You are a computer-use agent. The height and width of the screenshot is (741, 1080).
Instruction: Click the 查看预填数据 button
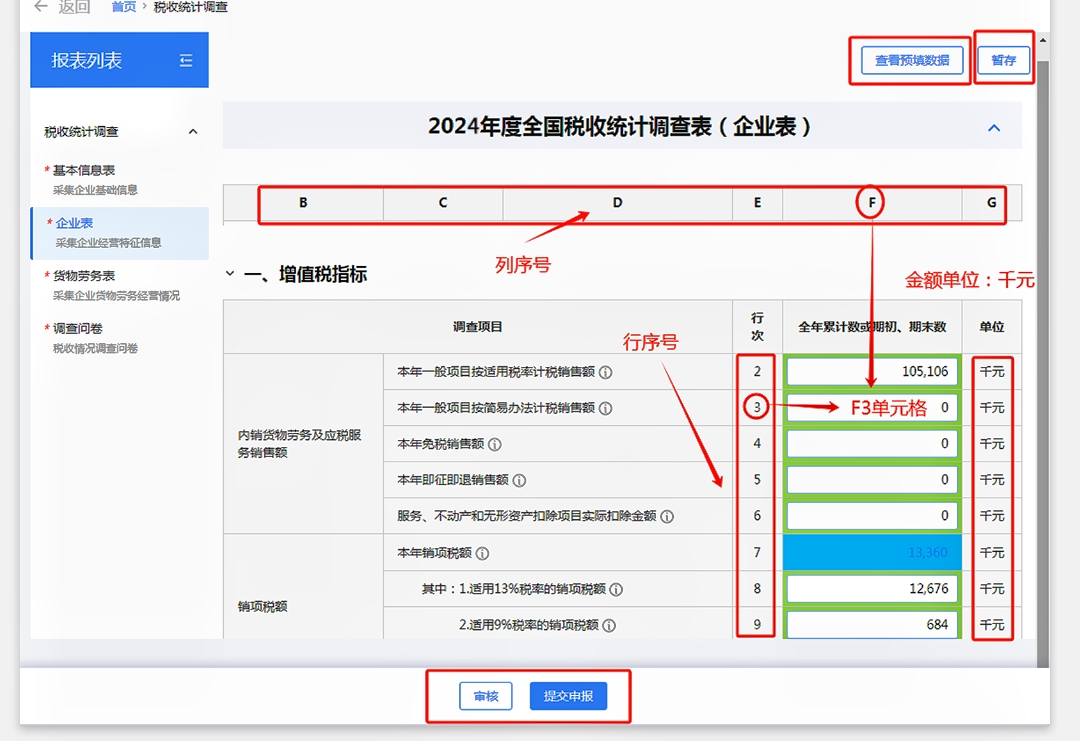tap(912, 61)
